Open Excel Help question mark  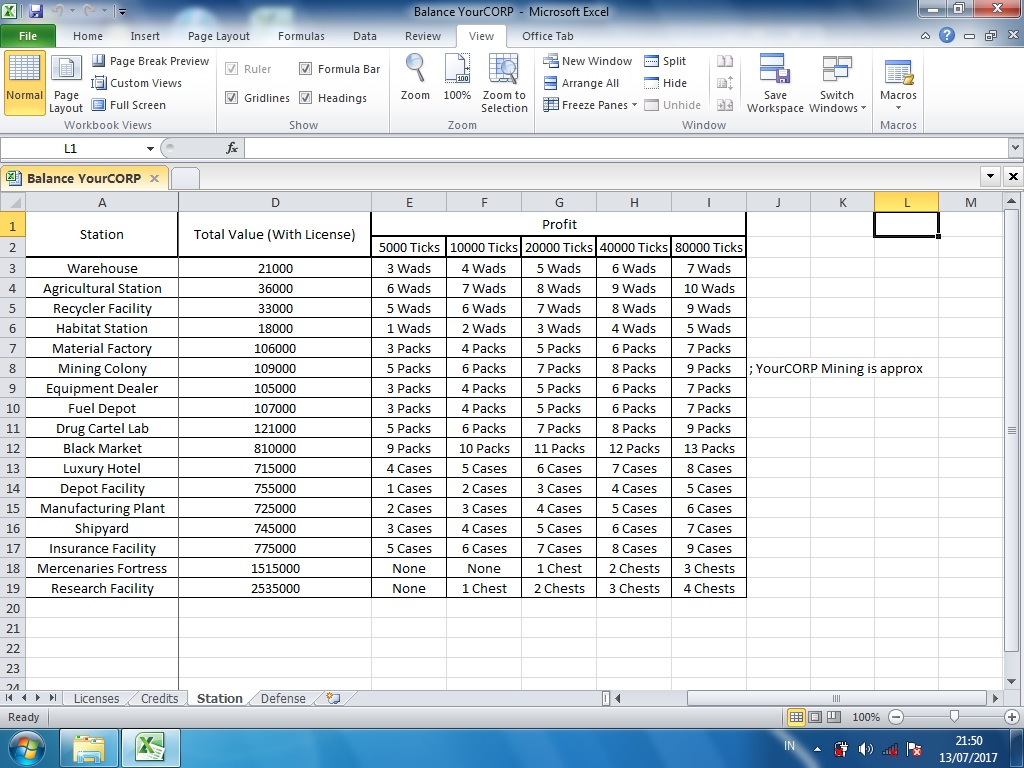947,36
